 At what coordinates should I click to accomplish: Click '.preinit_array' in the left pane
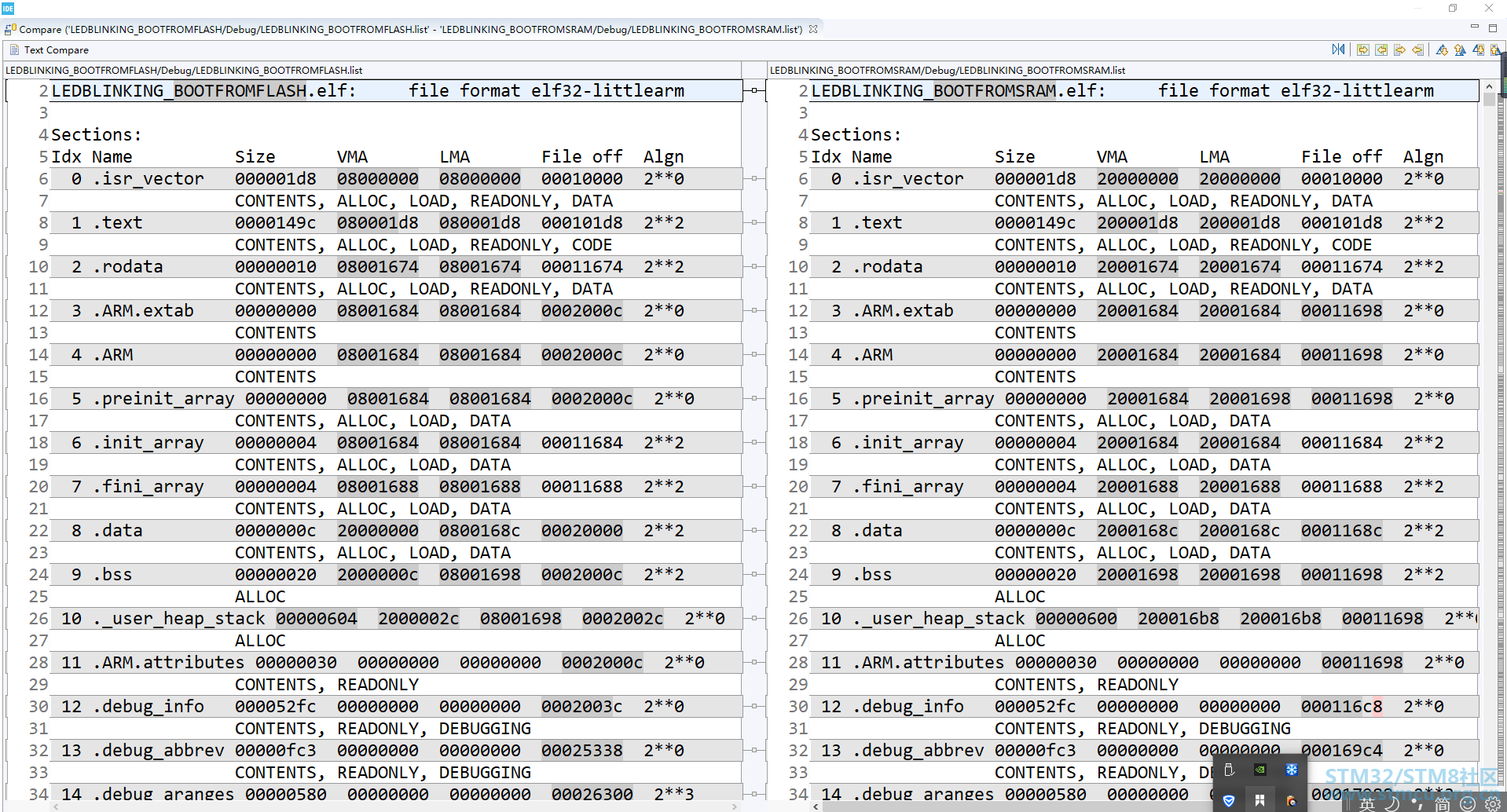click(163, 399)
